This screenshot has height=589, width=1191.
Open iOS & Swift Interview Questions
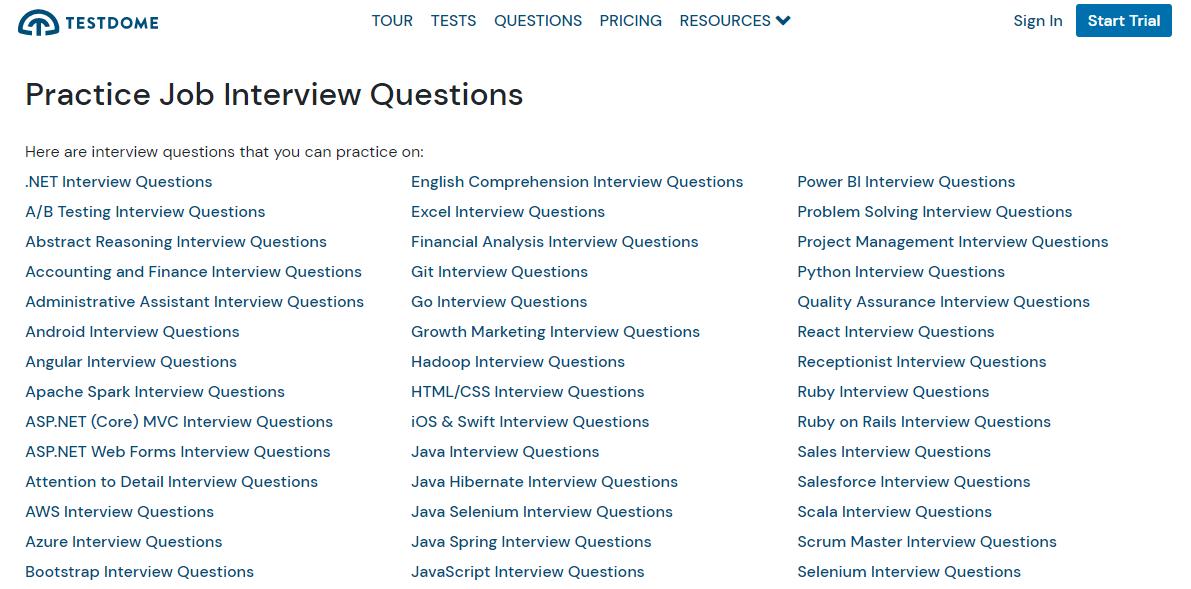coord(530,422)
